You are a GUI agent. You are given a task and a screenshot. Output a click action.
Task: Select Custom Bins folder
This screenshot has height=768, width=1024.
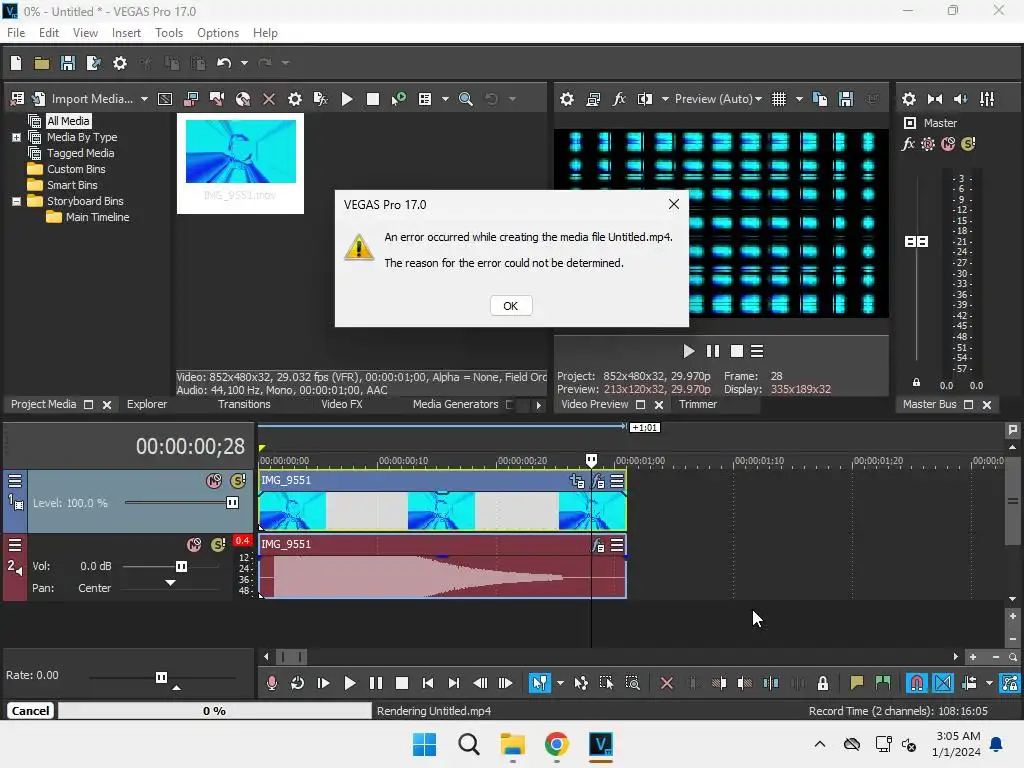[76, 169]
